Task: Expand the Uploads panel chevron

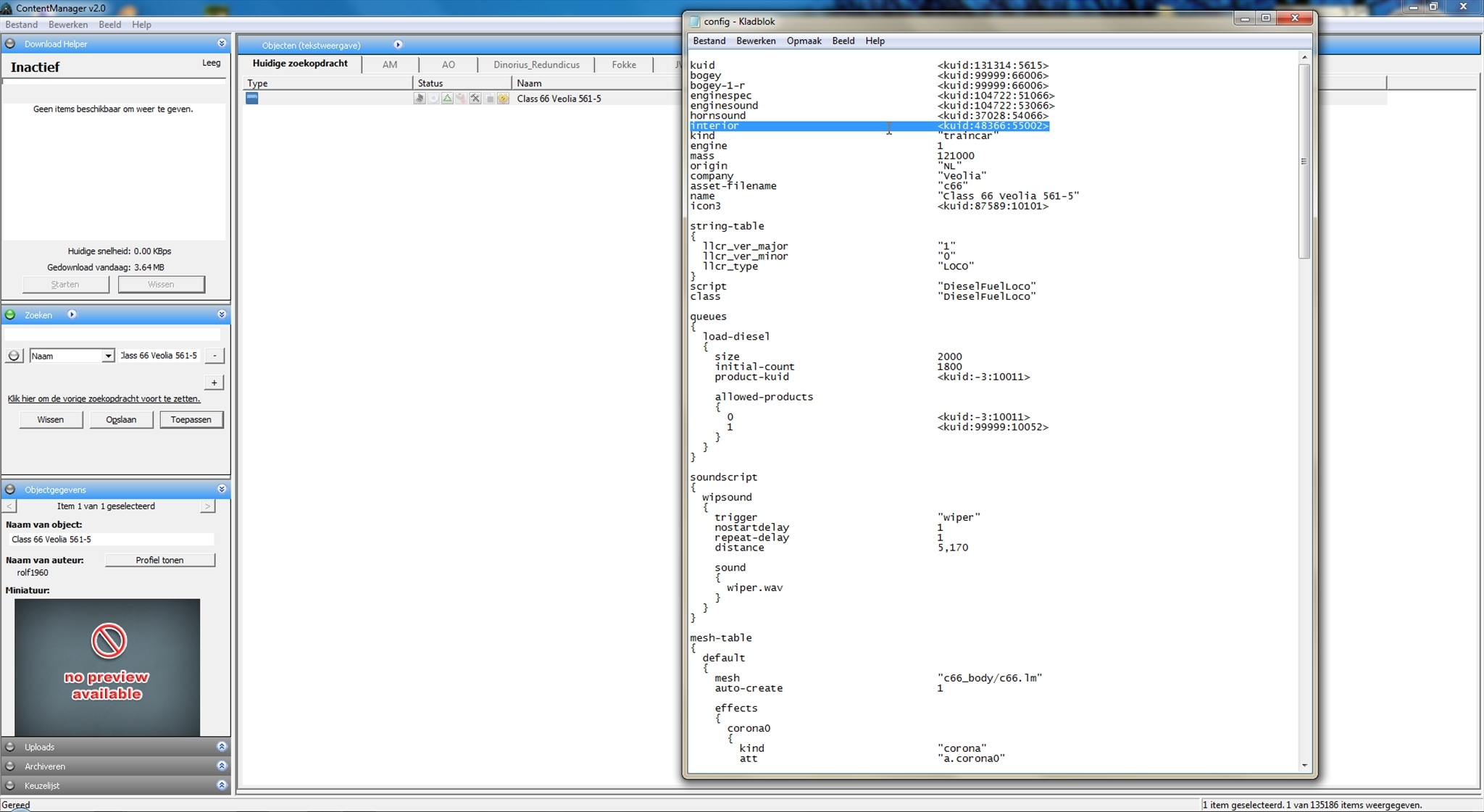Action: click(x=222, y=747)
